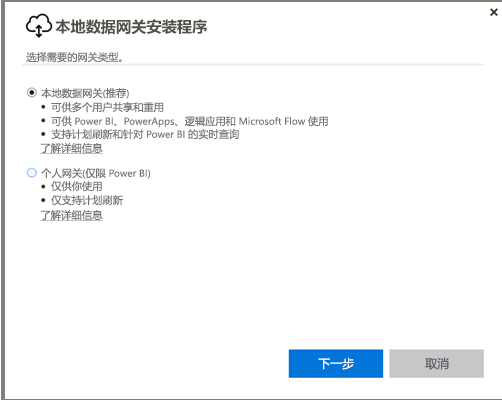502x400 pixels.
Task: Open 了解详细信息 link under 本地数据网关
Action: click(x=71, y=148)
